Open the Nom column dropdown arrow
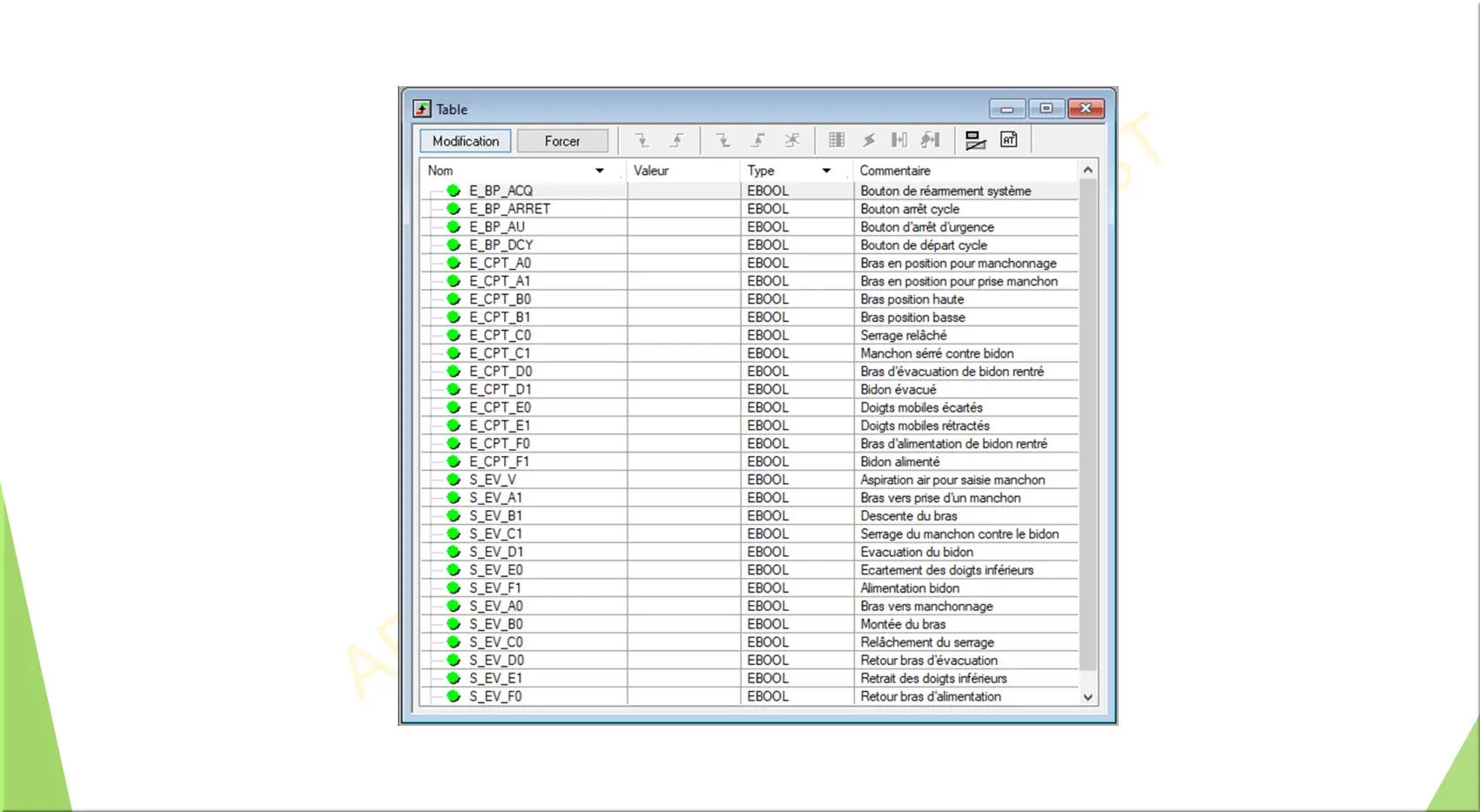The width and height of the screenshot is (1480, 812). tap(599, 171)
